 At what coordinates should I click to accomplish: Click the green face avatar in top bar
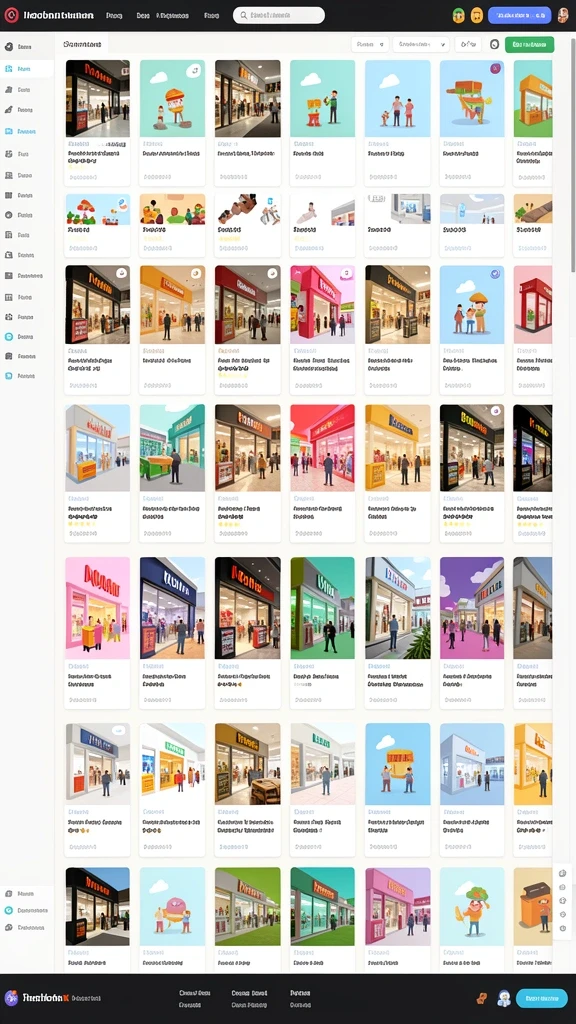458,15
